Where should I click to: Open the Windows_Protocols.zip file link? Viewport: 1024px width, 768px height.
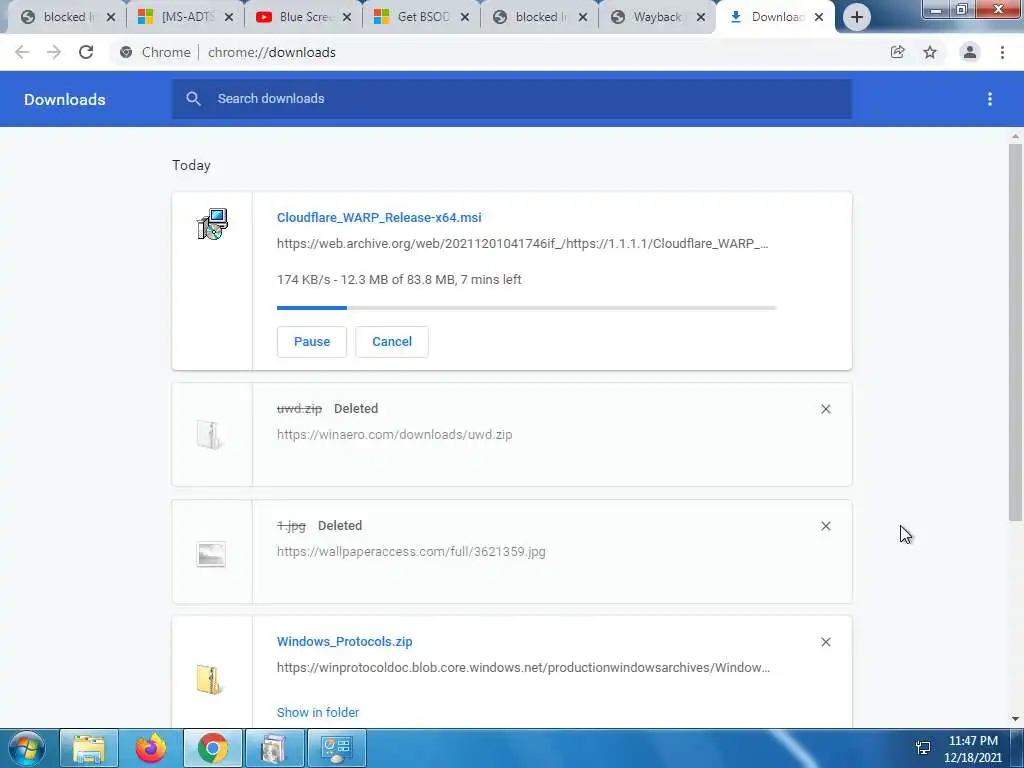(345, 641)
